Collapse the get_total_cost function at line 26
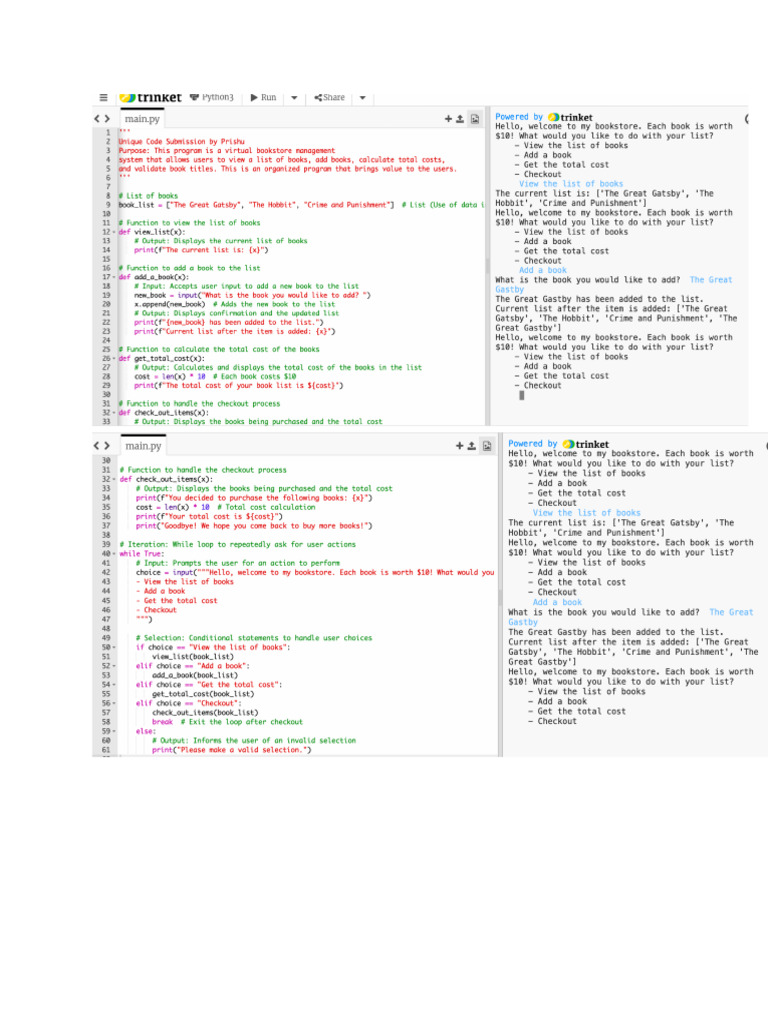This screenshot has height=1024, width=768. click(x=114, y=359)
